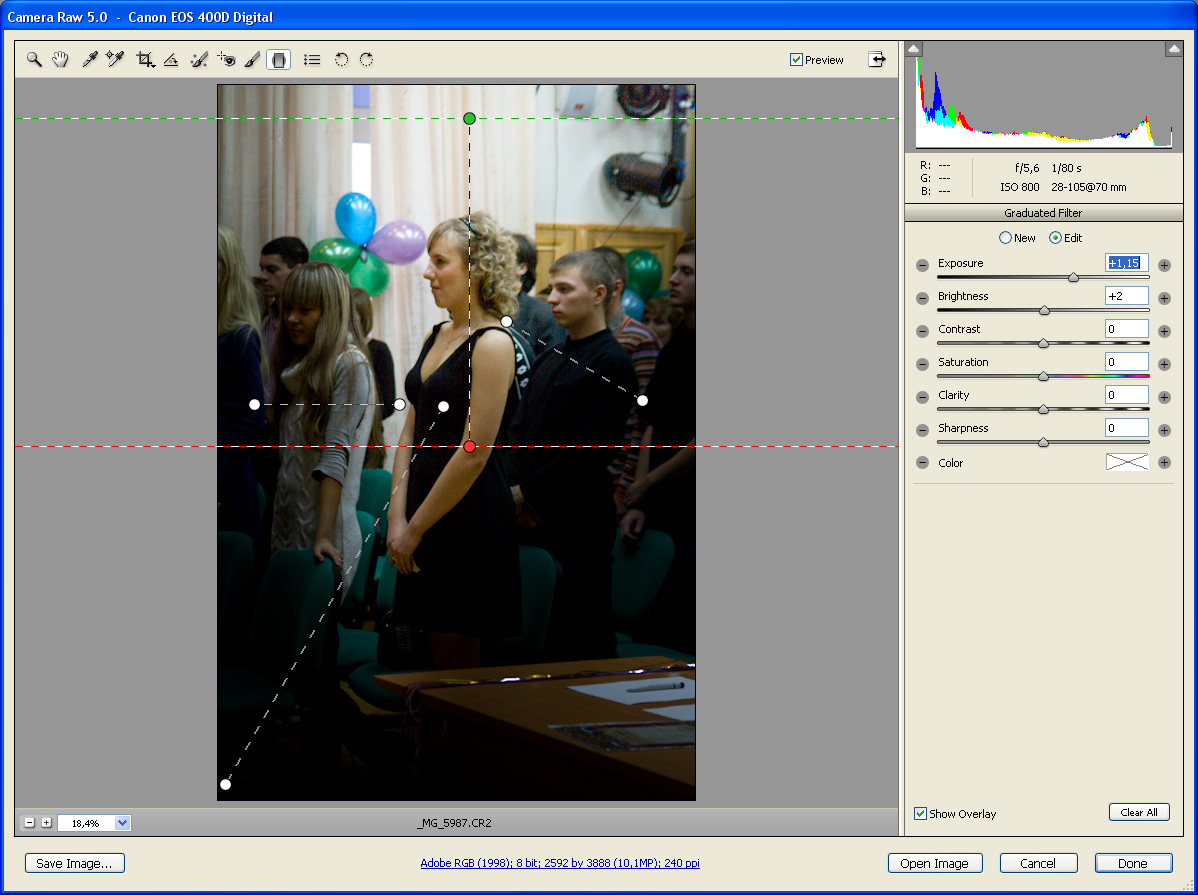Uncheck the Preview checkbox

(796, 60)
